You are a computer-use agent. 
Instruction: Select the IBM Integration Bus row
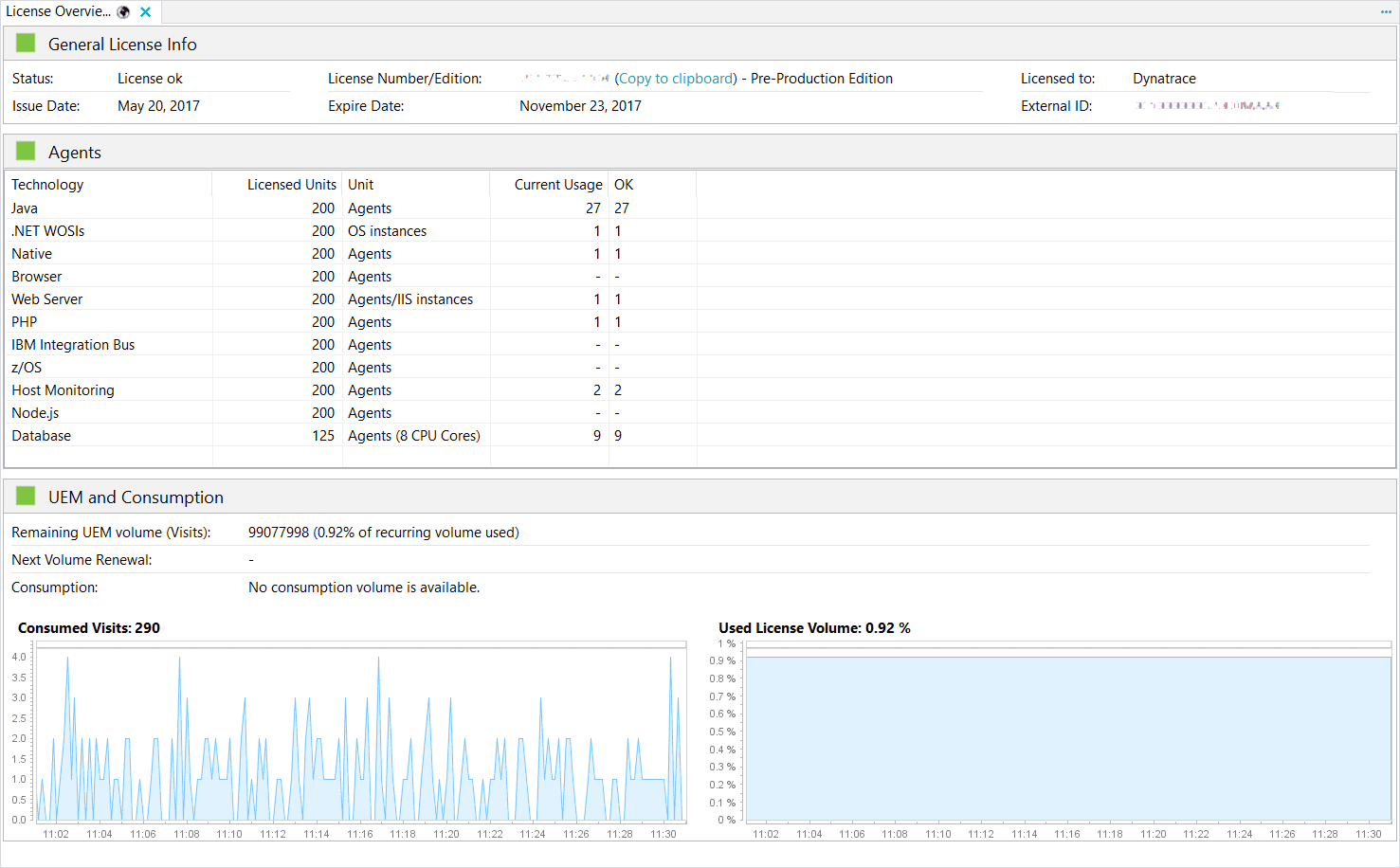[700, 345]
